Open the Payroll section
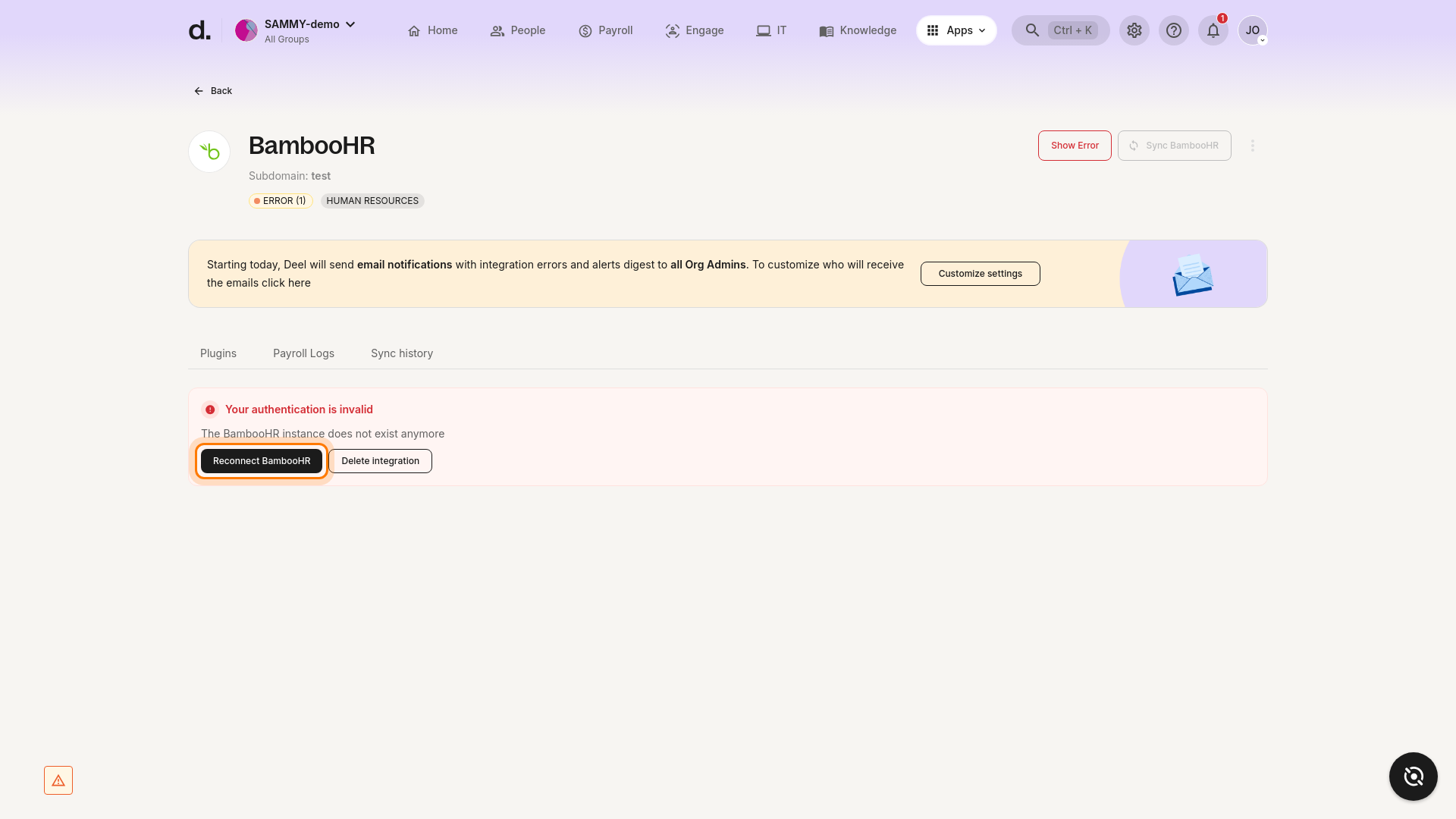The width and height of the screenshot is (1456, 819). 605,30
